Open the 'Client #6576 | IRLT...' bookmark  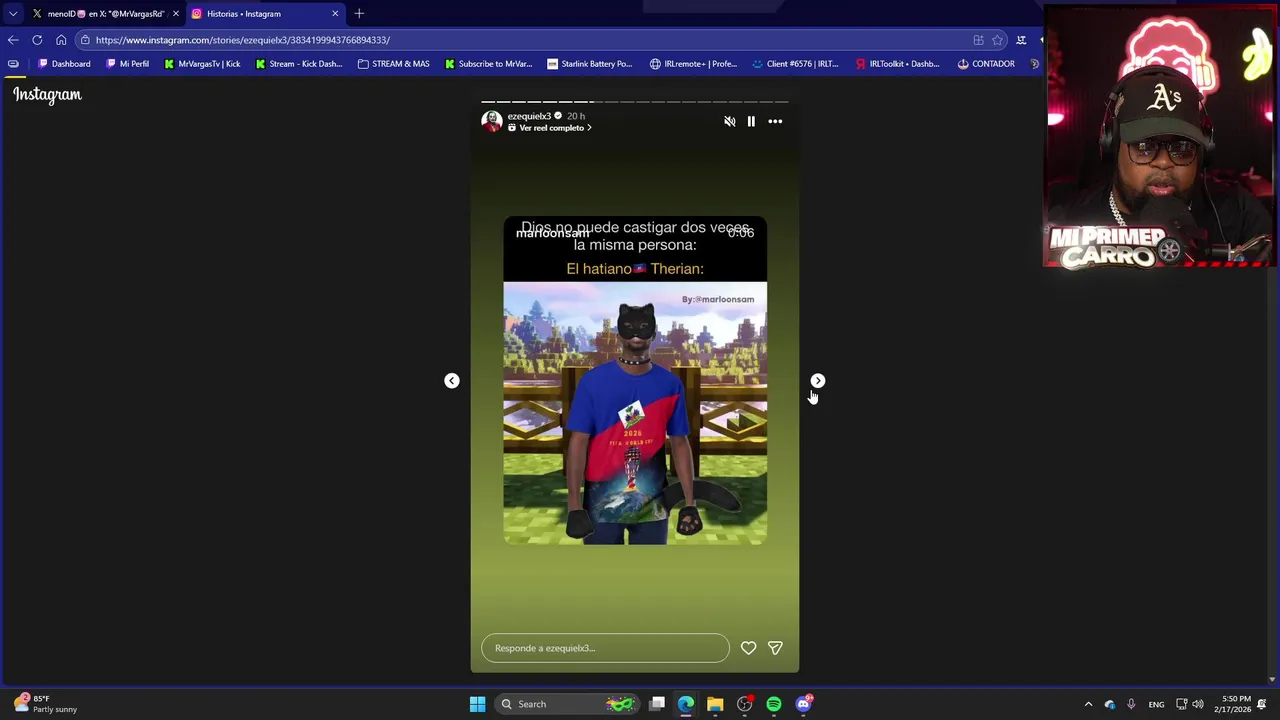point(796,64)
